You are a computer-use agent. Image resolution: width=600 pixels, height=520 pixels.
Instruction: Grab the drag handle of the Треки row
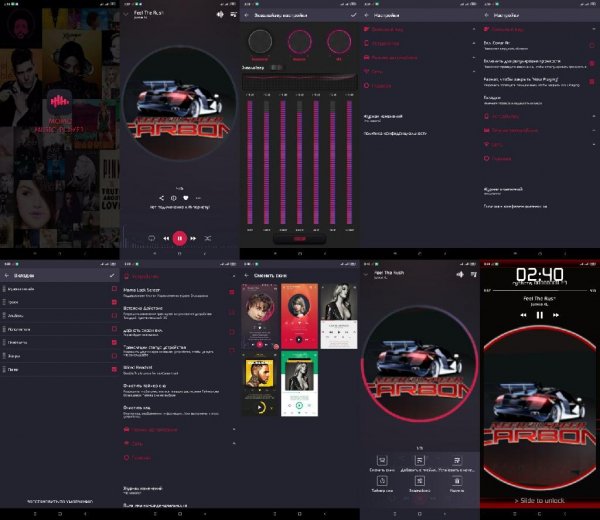click(x=4, y=302)
